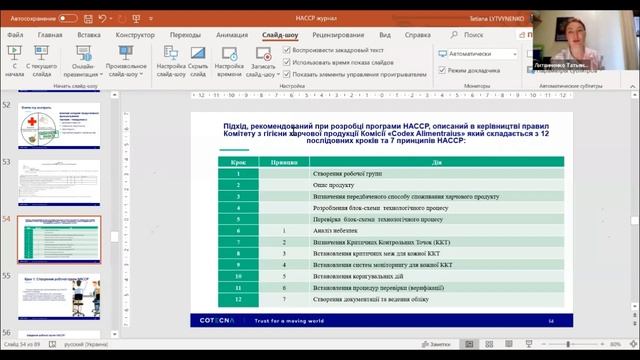Click the thumbnail pane scroll-up arrow
This screenshot has height=360, width=640.
click(115, 95)
